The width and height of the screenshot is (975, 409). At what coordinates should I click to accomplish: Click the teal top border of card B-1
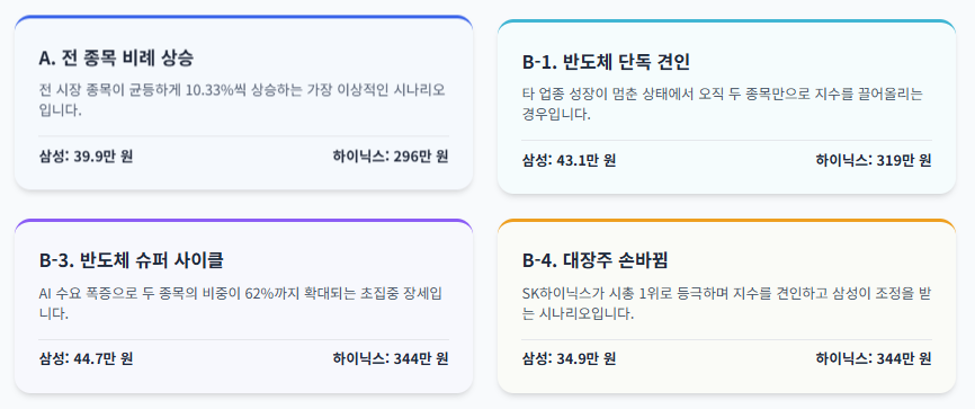pos(727,21)
